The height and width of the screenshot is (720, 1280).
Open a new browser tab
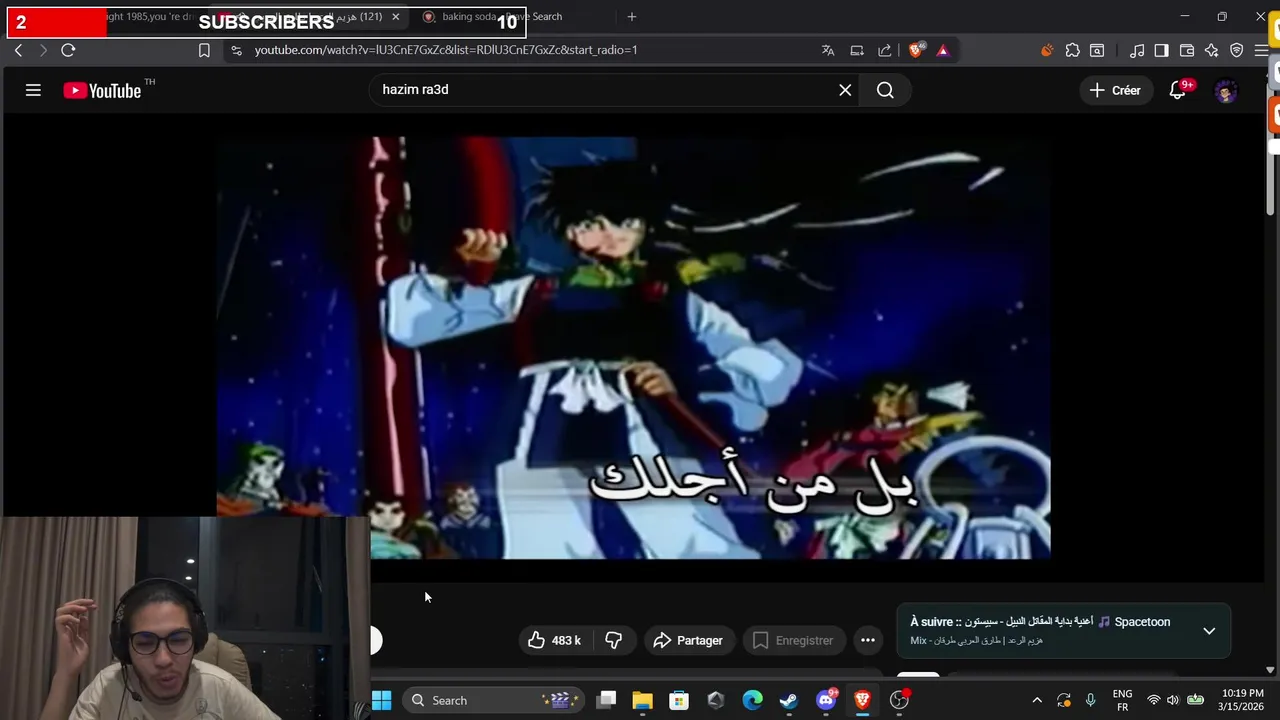point(631,17)
